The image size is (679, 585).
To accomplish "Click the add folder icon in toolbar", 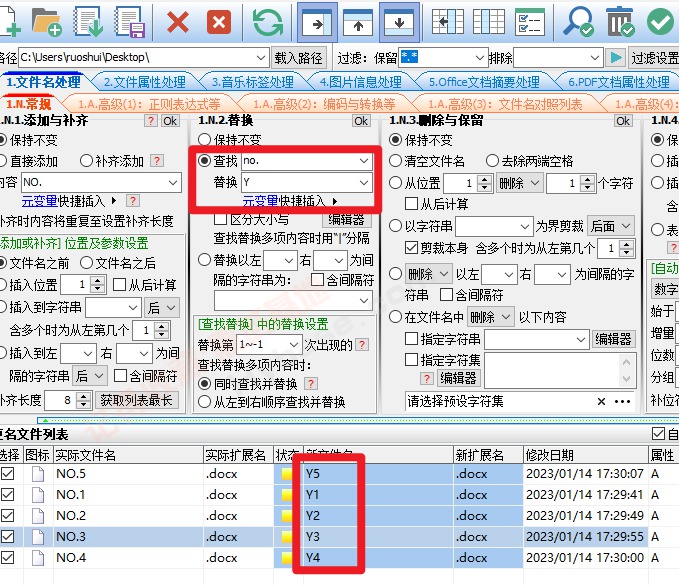I will click(46, 22).
